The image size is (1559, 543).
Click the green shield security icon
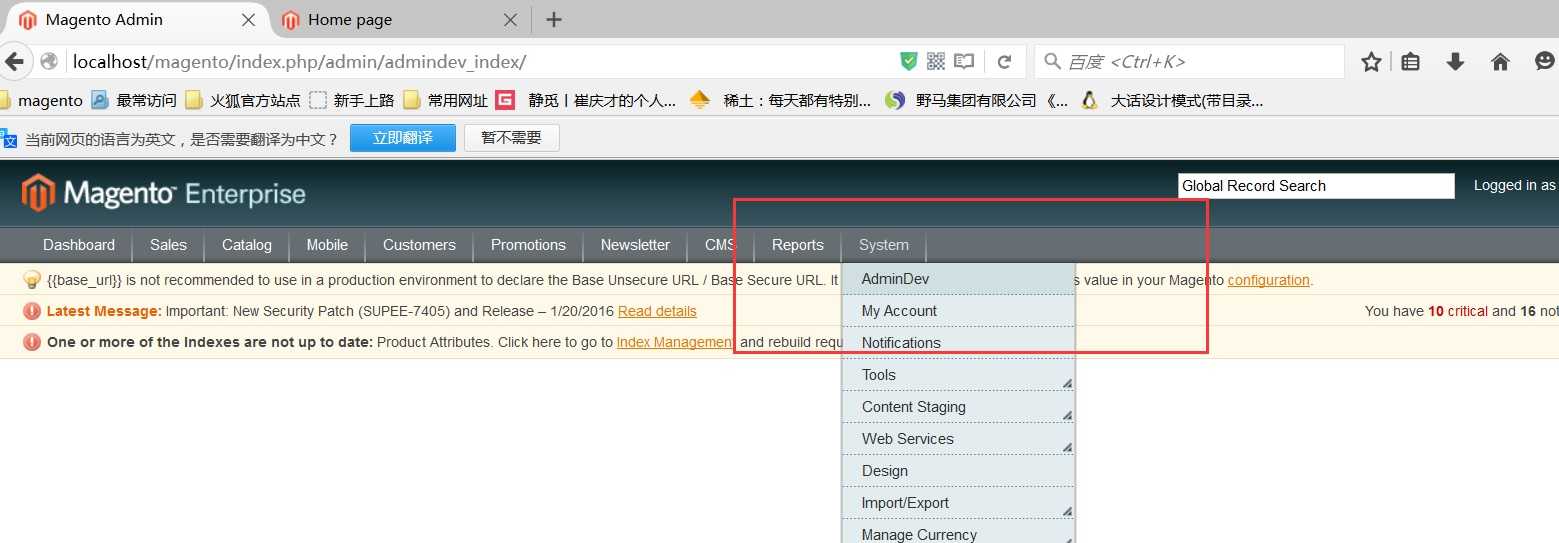click(908, 62)
